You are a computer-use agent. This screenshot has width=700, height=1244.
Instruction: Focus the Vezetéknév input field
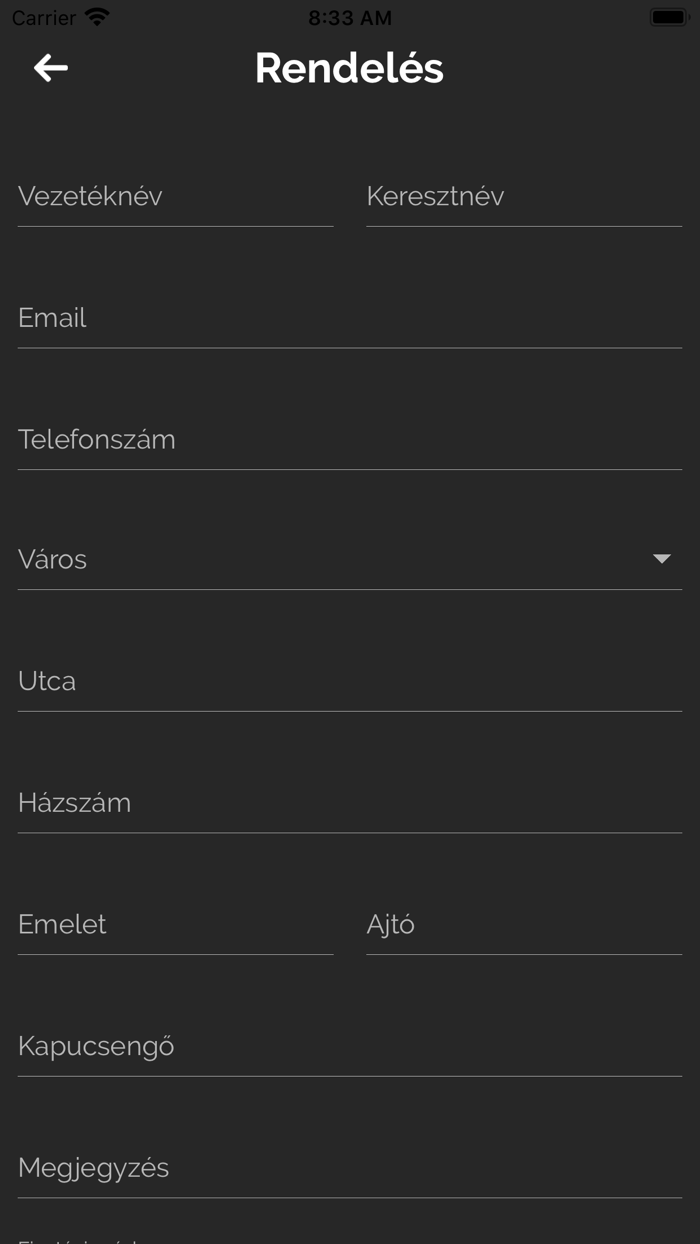coord(175,197)
